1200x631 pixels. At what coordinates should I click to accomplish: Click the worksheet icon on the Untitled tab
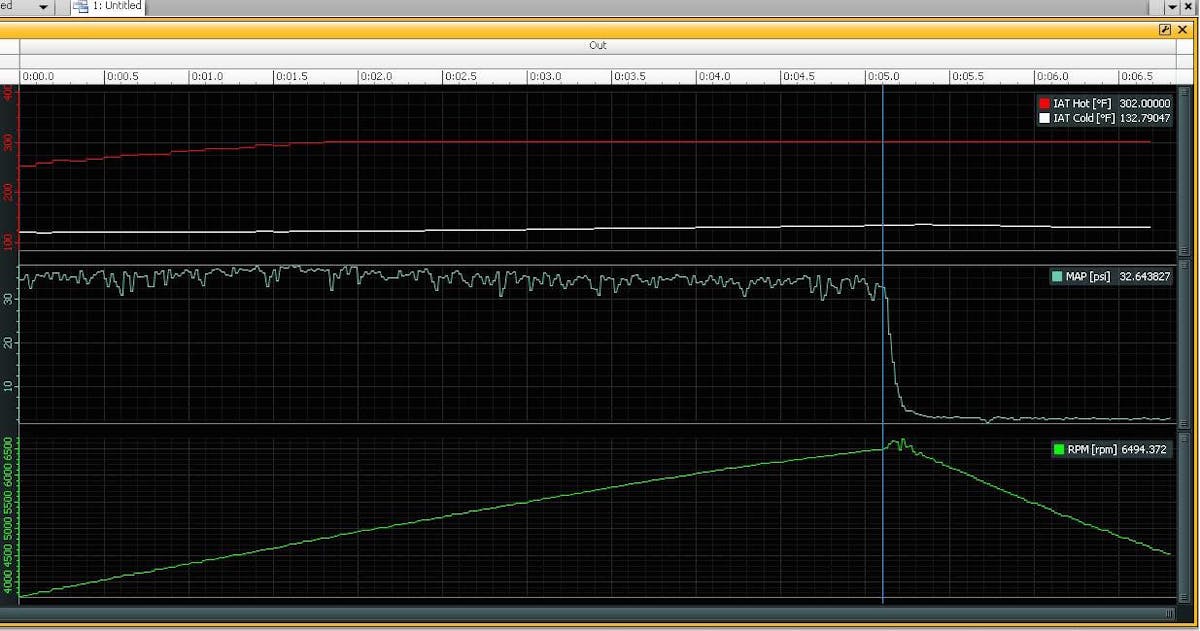point(81,7)
